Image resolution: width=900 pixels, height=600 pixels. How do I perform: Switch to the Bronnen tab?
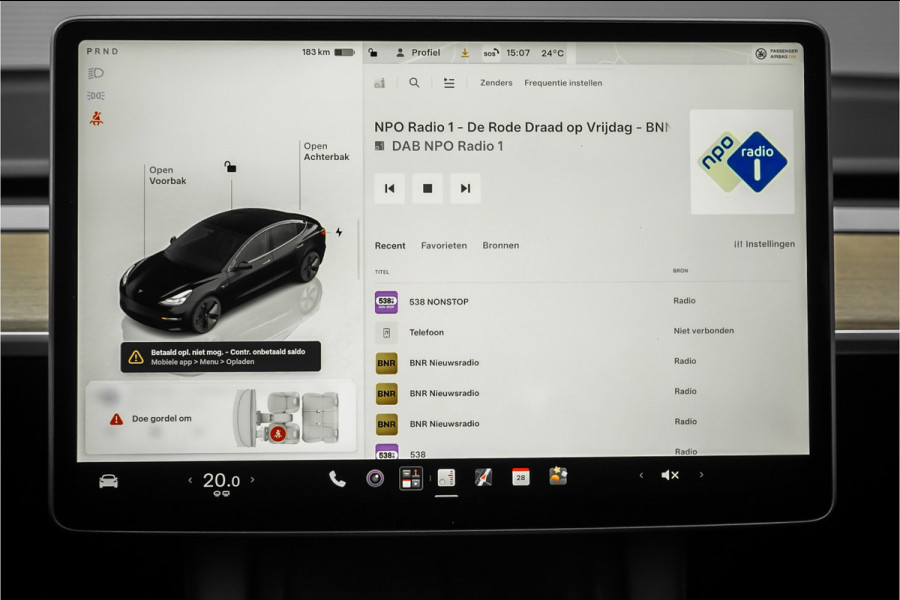[x=501, y=245]
